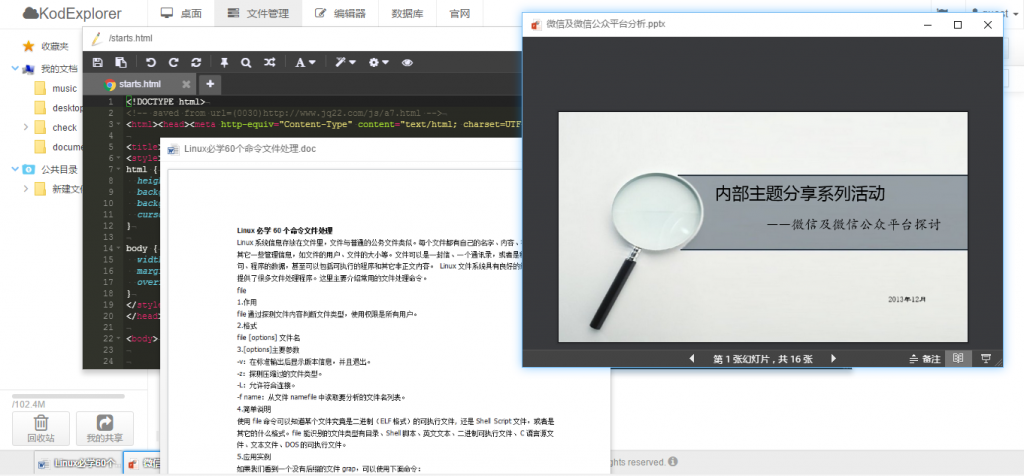Click the pushpin icon in editor toolbar
This screenshot has width=1024, height=476.
[x=224, y=62]
